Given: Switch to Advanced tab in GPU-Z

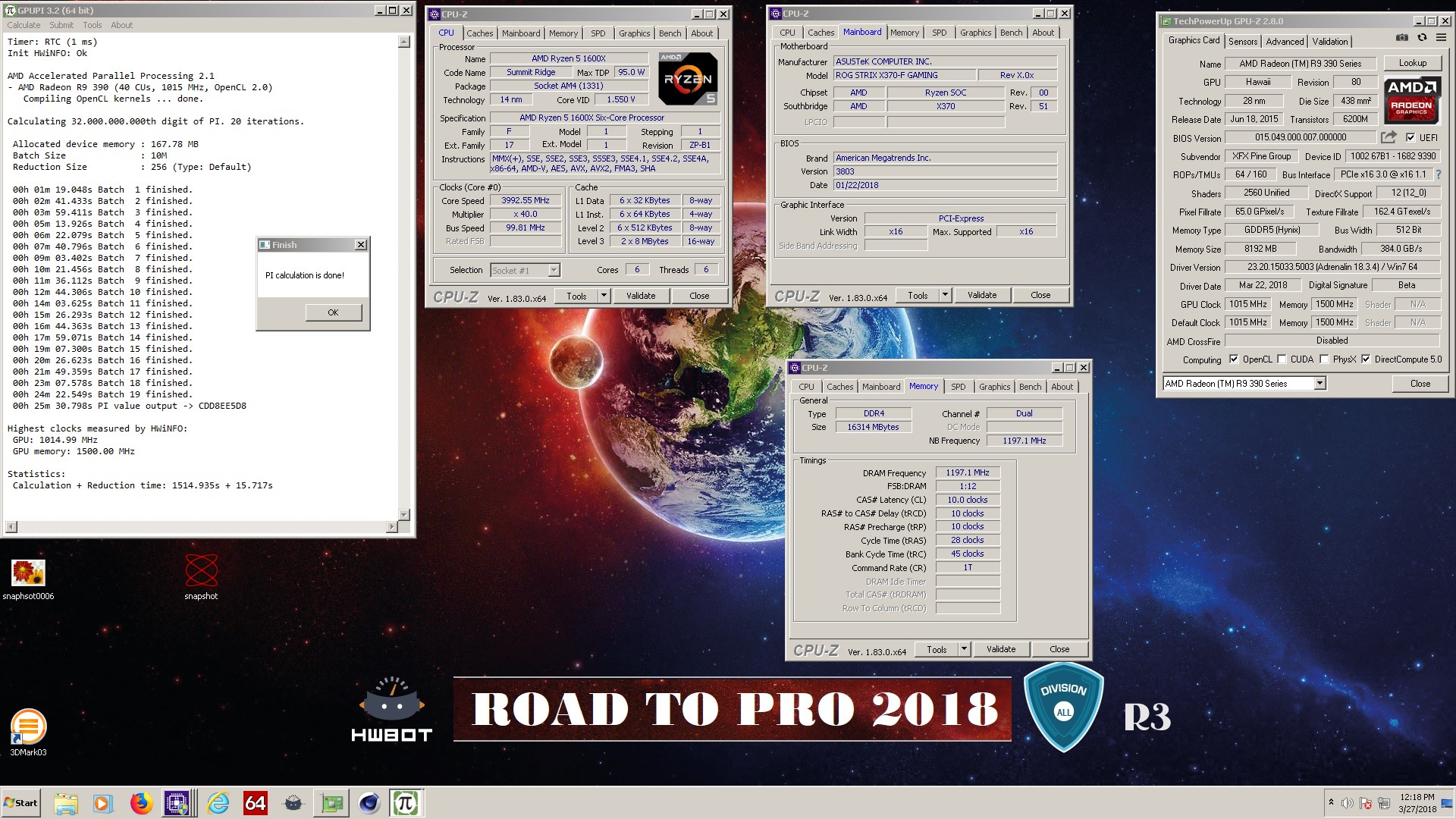Looking at the screenshot, I should point(1285,42).
